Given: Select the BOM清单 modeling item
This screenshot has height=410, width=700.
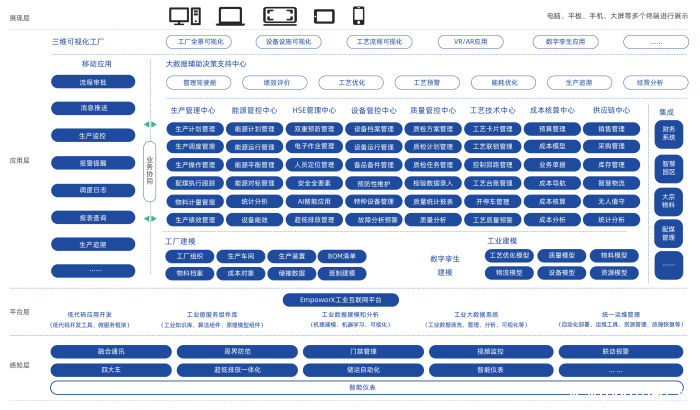Looking at the screenshot, I should pyautogui.click(x=342, y=257).
